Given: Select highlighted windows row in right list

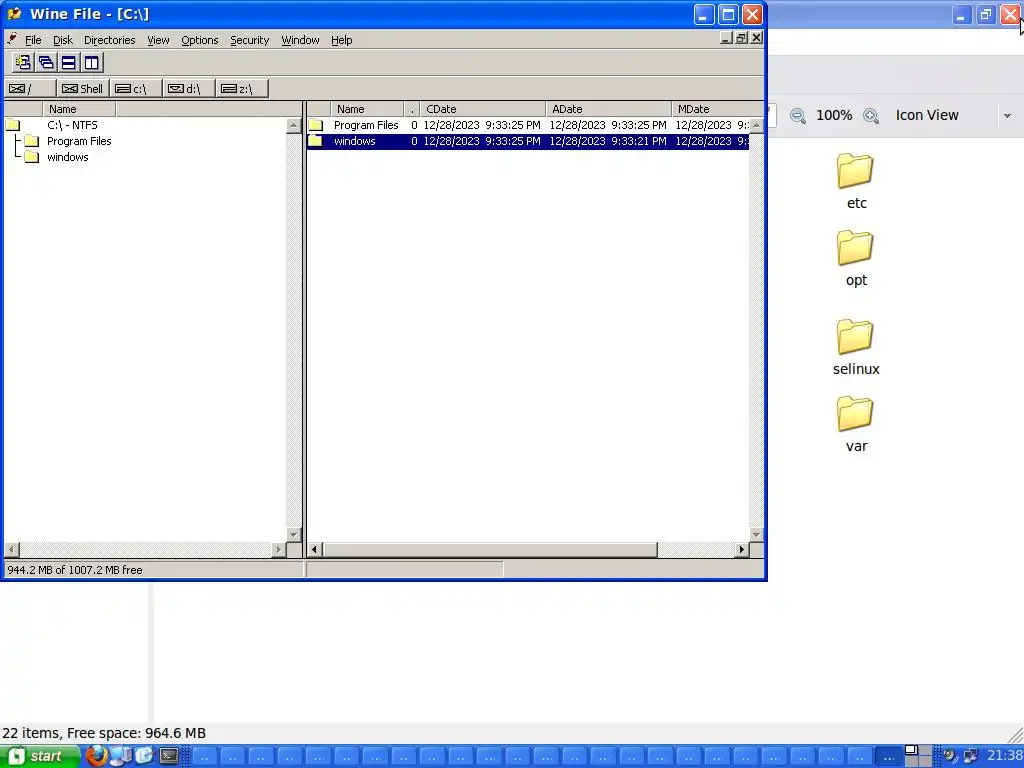Looking at the screenshot, I should (528, 141).
